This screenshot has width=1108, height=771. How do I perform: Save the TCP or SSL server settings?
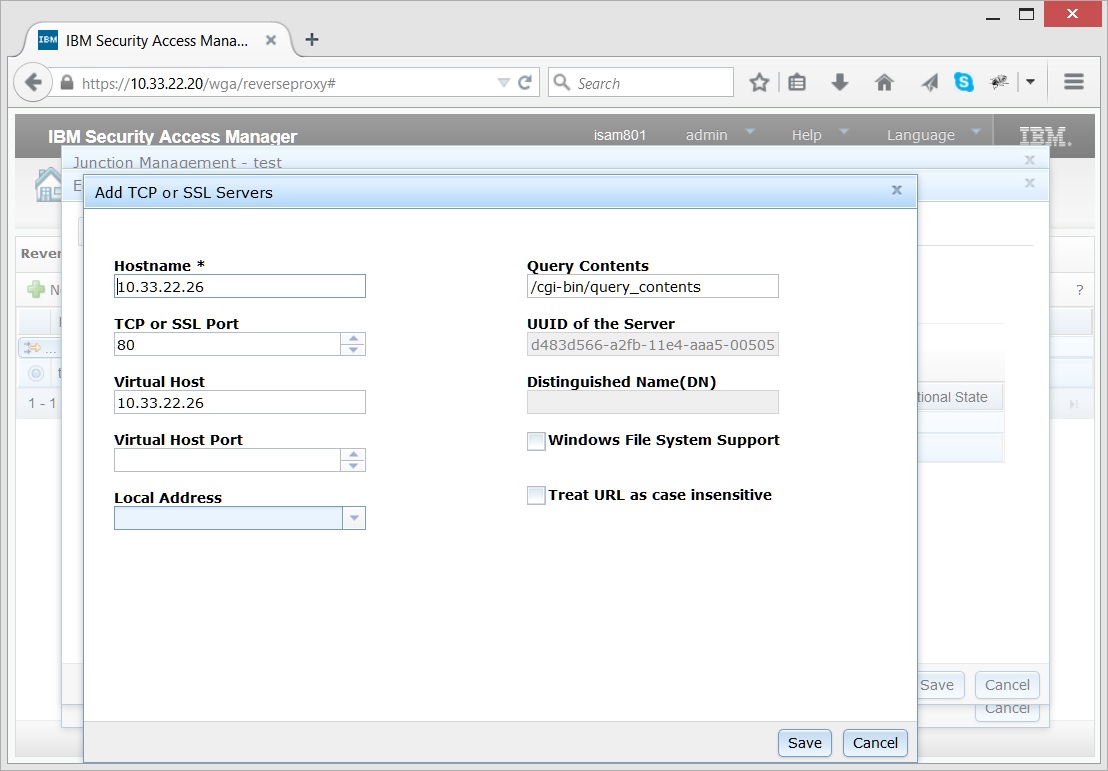pos(804,743)
